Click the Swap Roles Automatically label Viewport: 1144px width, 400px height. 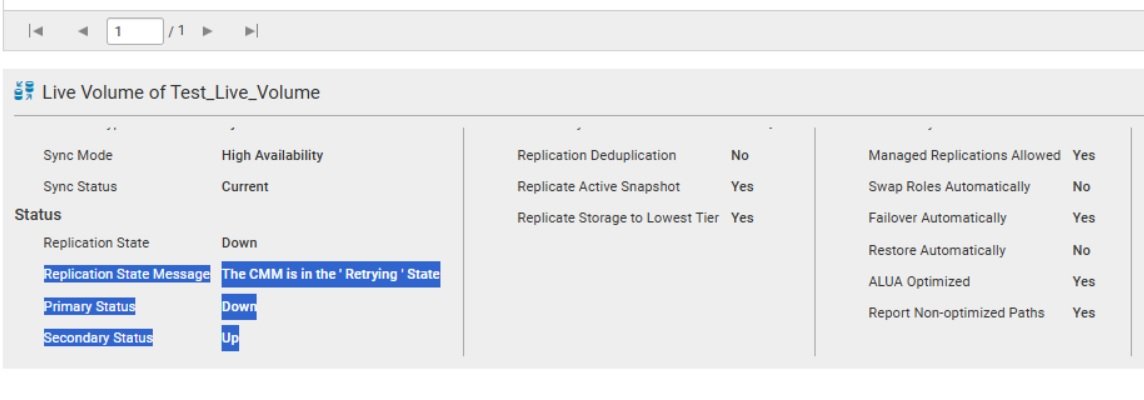click(x=949, y=186)
